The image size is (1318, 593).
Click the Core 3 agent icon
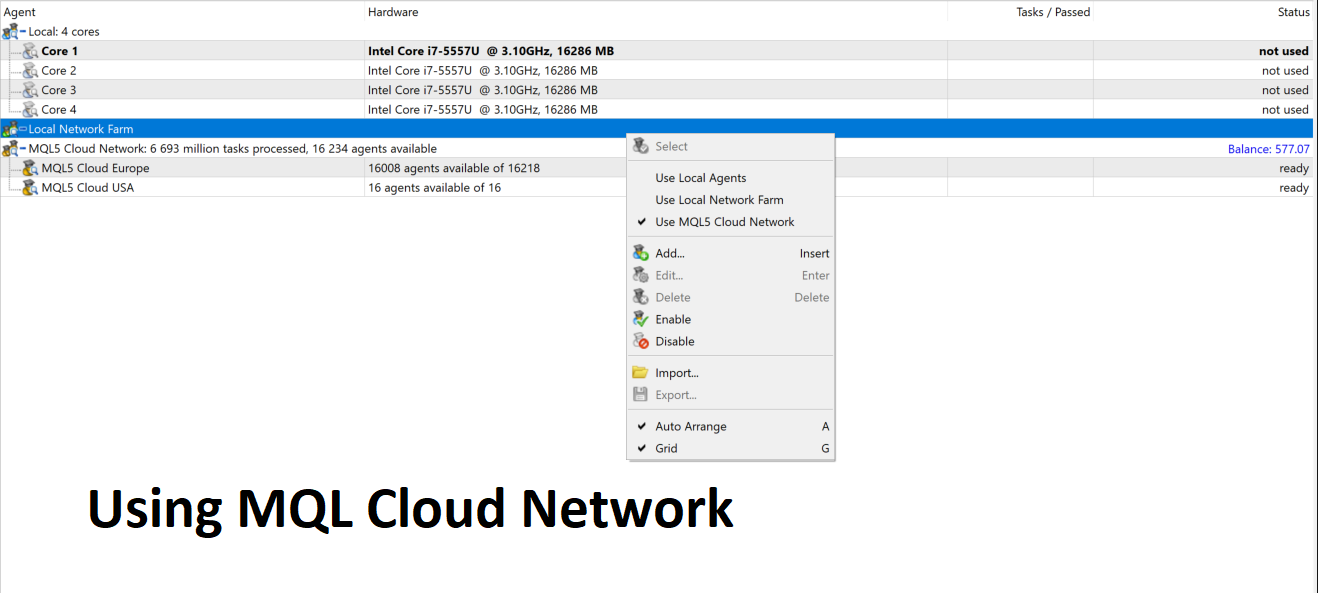pos(30,90)
